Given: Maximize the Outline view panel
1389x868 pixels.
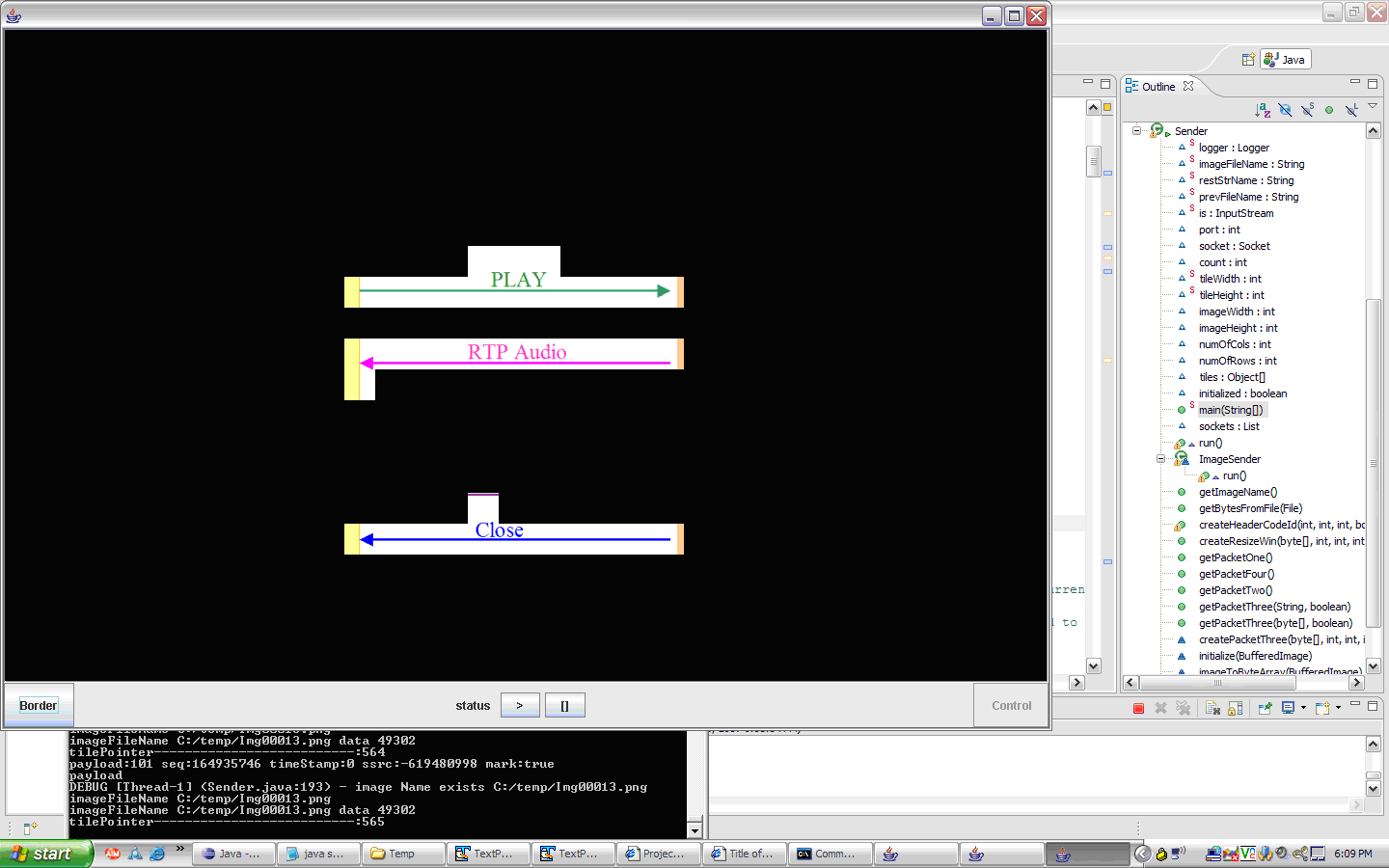Looking at the screenshot, I should pyautogui.click(x=1373, y=84).
